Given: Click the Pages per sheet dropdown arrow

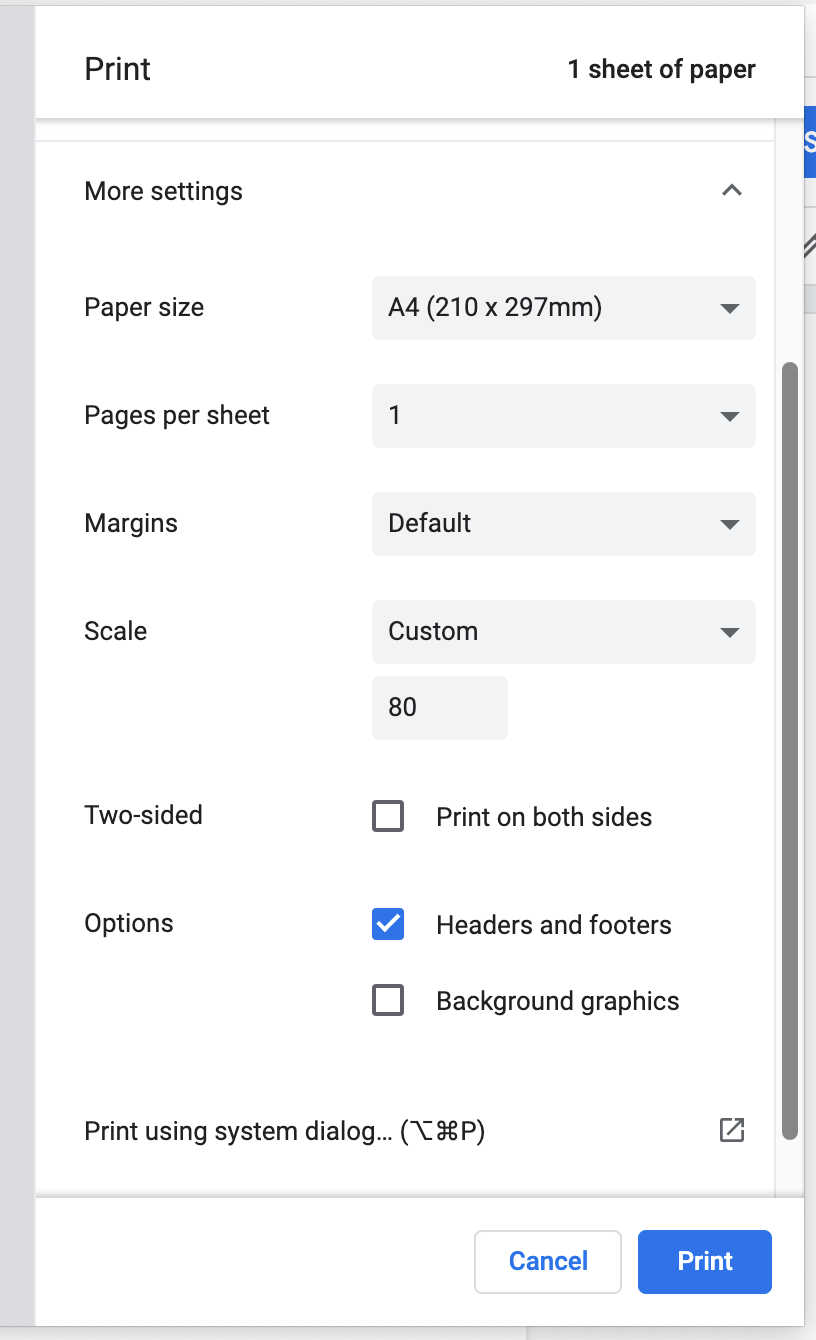Looking at the screenshot, I should (x=731, y=416).
